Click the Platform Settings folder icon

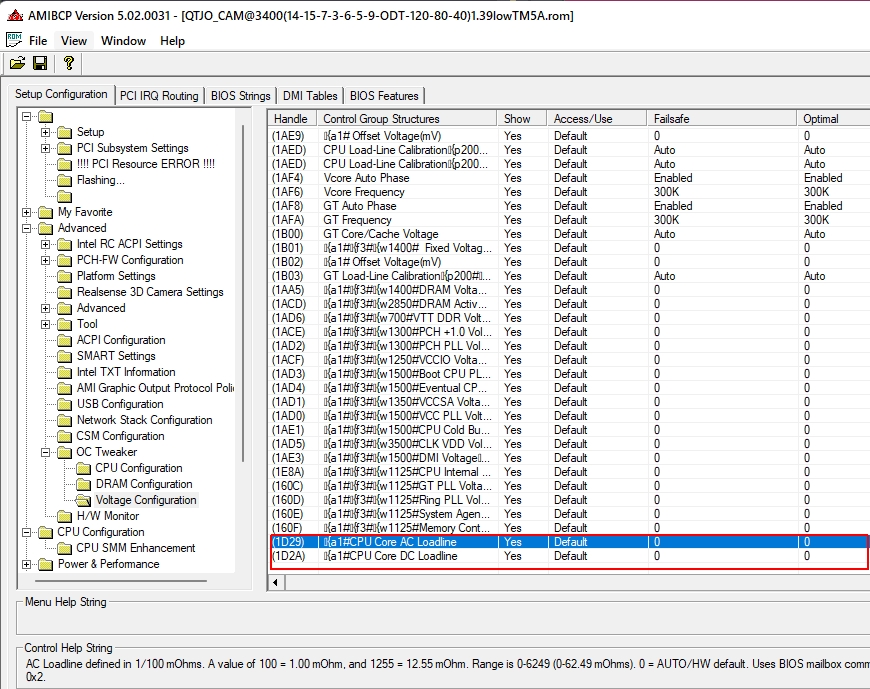click(x=65, y=276)
